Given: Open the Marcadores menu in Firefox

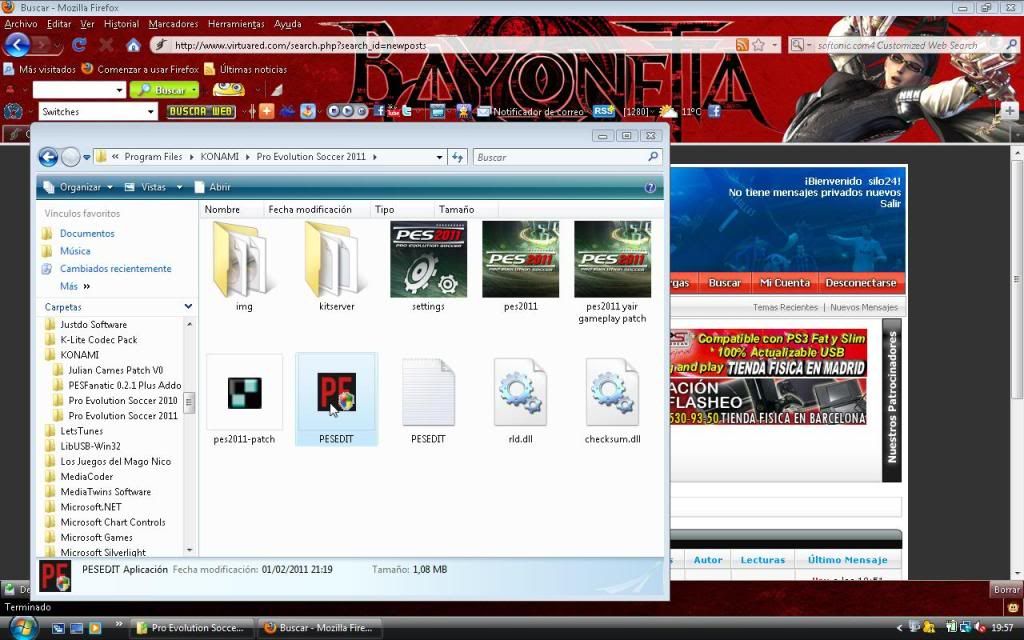Looking at the screenshot, I should click(x=173, y=24).
